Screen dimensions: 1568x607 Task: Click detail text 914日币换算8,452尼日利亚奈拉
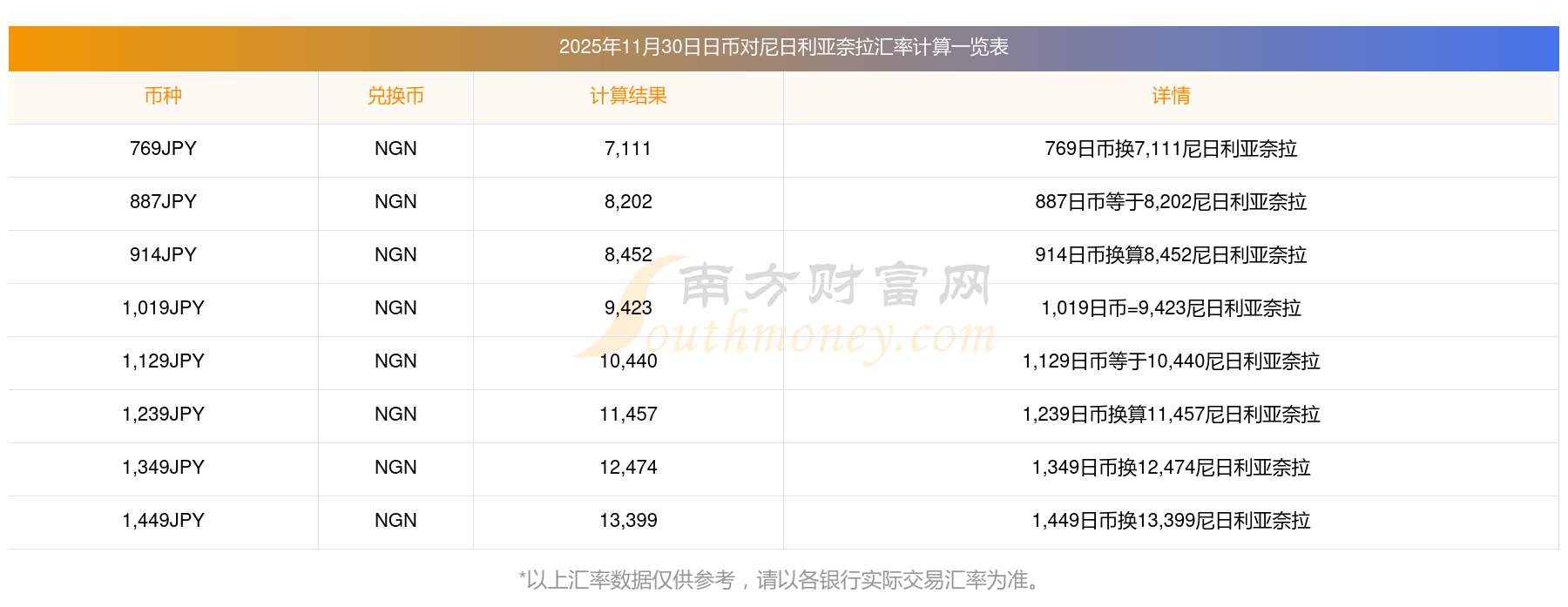tap(1171, 255)
